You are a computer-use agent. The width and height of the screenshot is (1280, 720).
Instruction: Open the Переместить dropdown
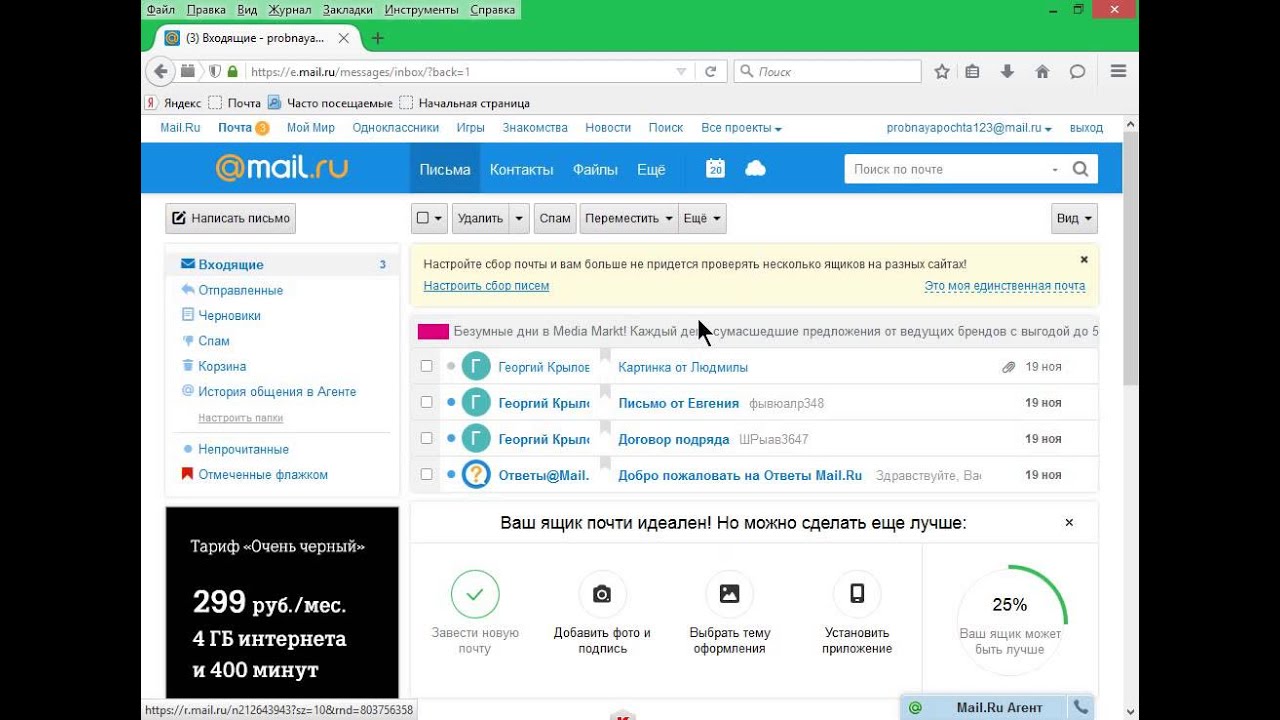click(x=628, y=218)
